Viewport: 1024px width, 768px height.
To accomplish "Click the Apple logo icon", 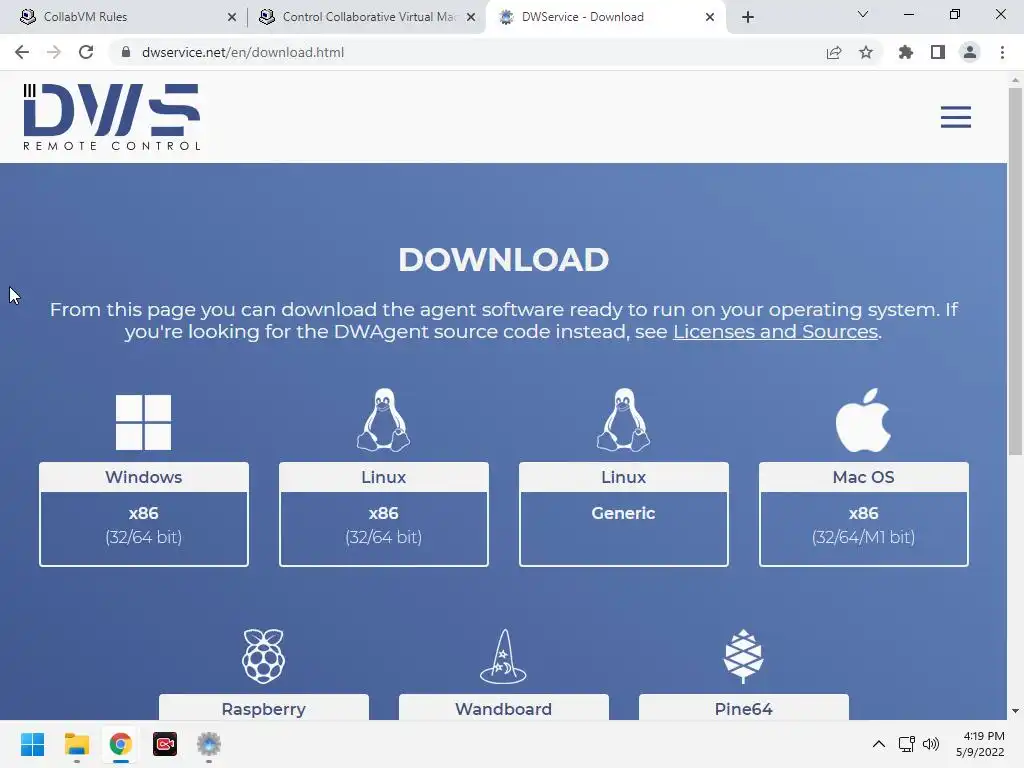I will click(863, 420).
